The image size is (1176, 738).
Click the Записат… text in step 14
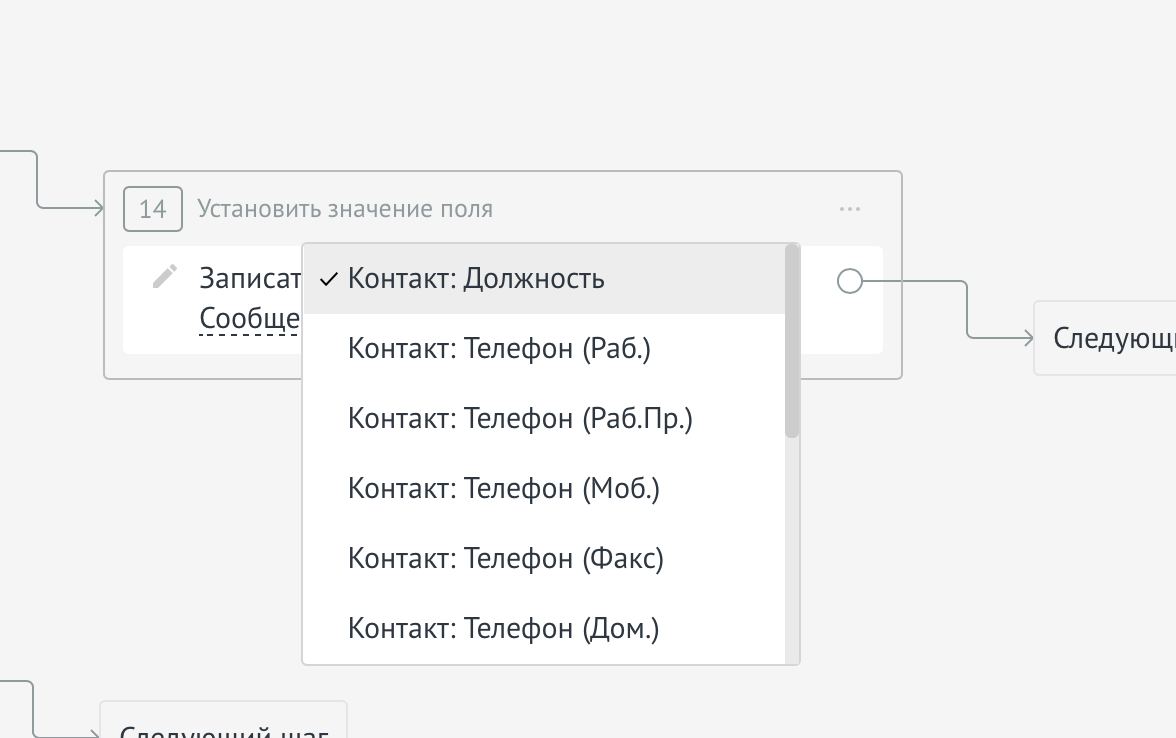[x=250, y=278]
